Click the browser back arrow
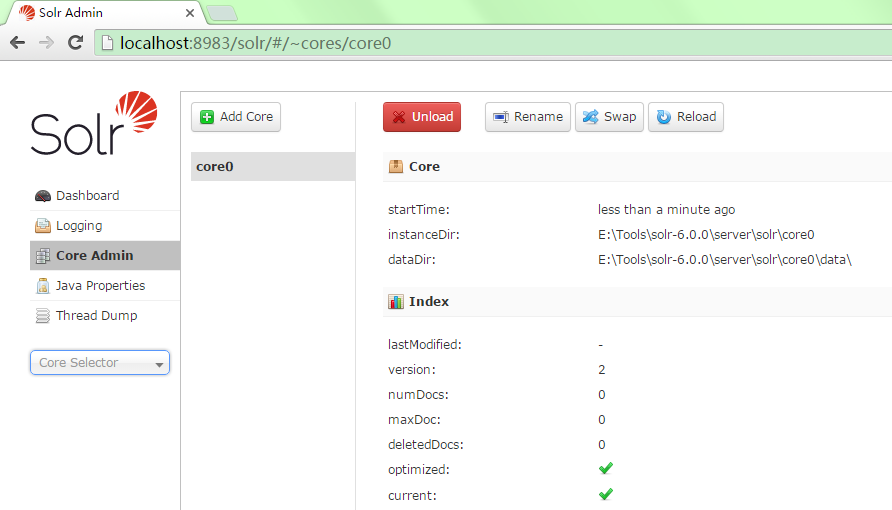Screen dimensions: 892x510 (18, 43)
